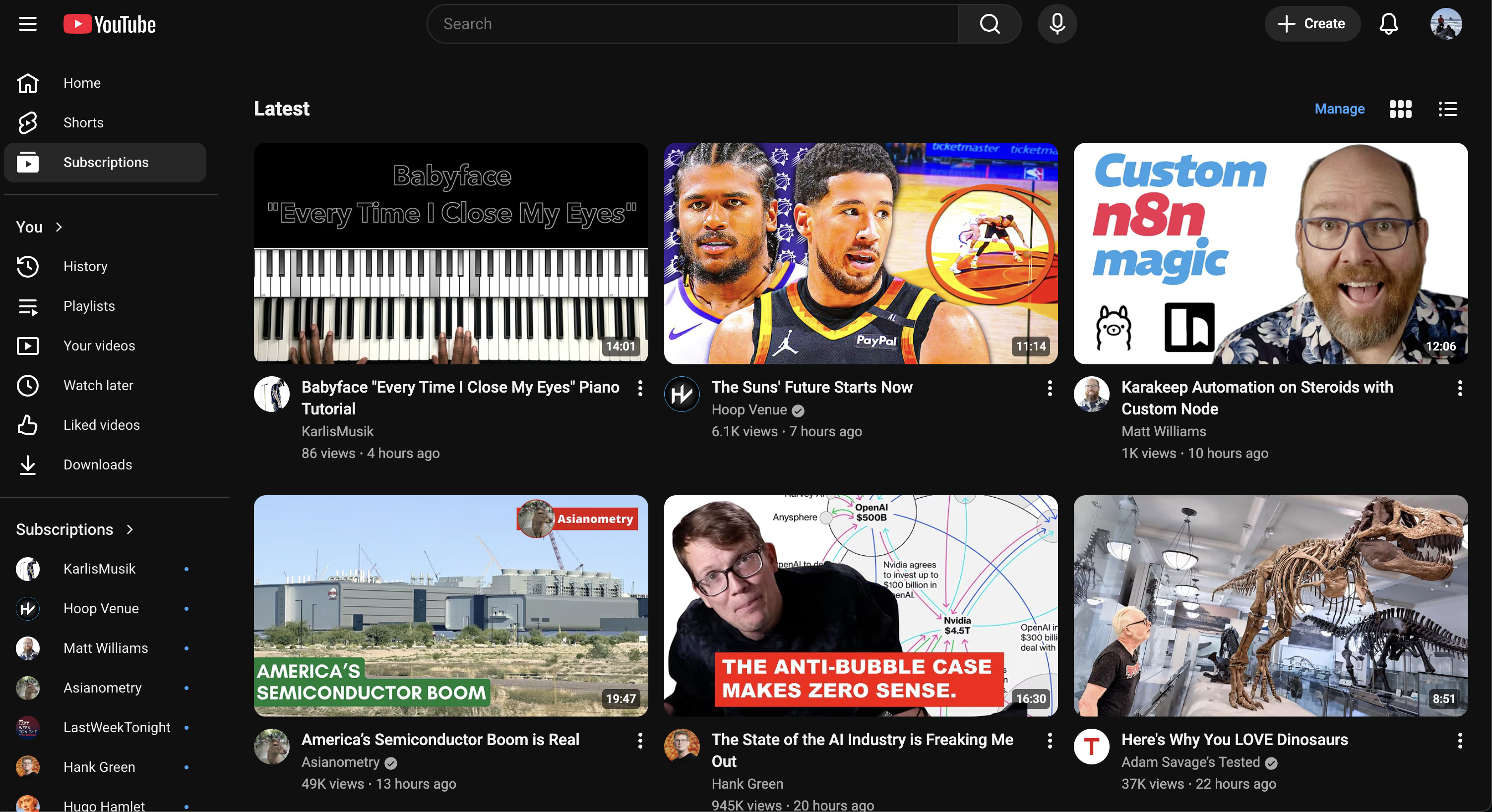Click the Search input field

point(692,24)
